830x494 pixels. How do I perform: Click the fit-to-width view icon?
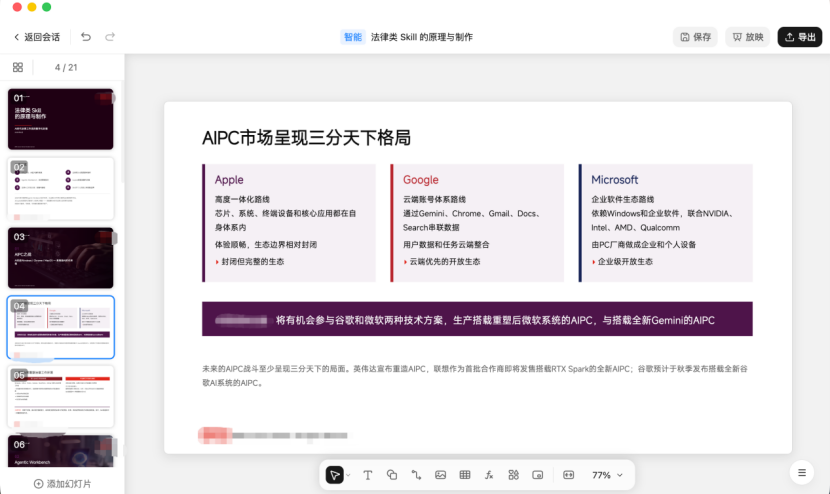[569, 475]
